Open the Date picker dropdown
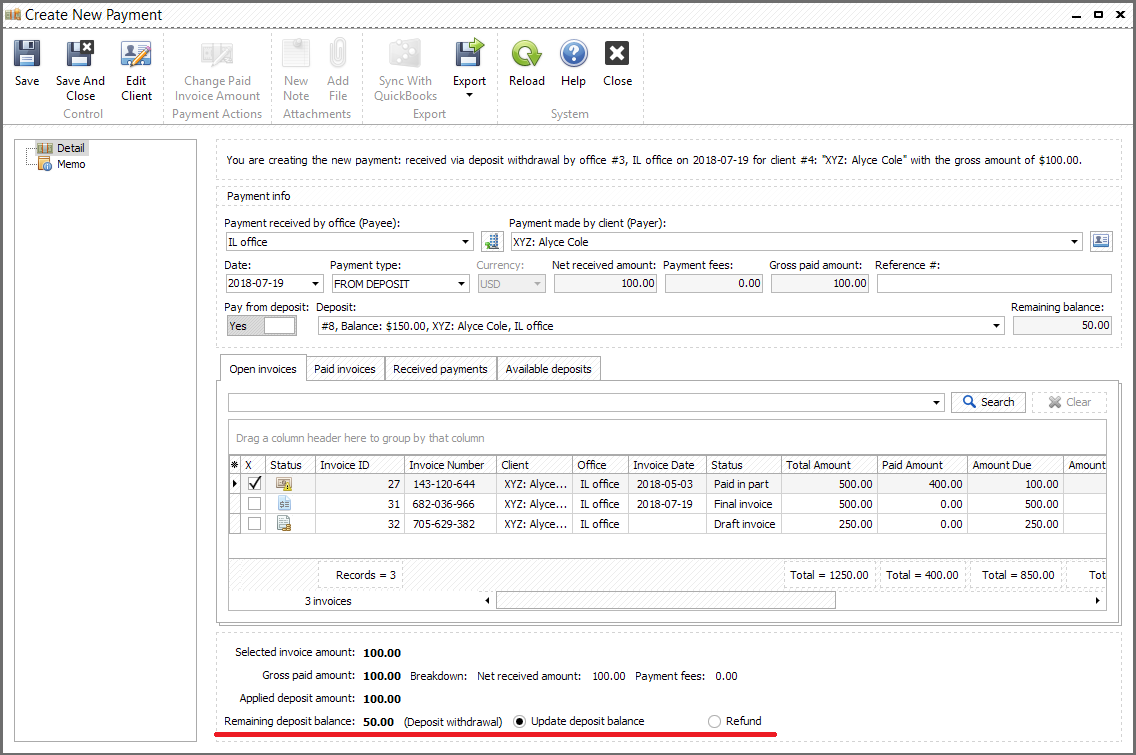1136x755 pixels. point(315,284)
